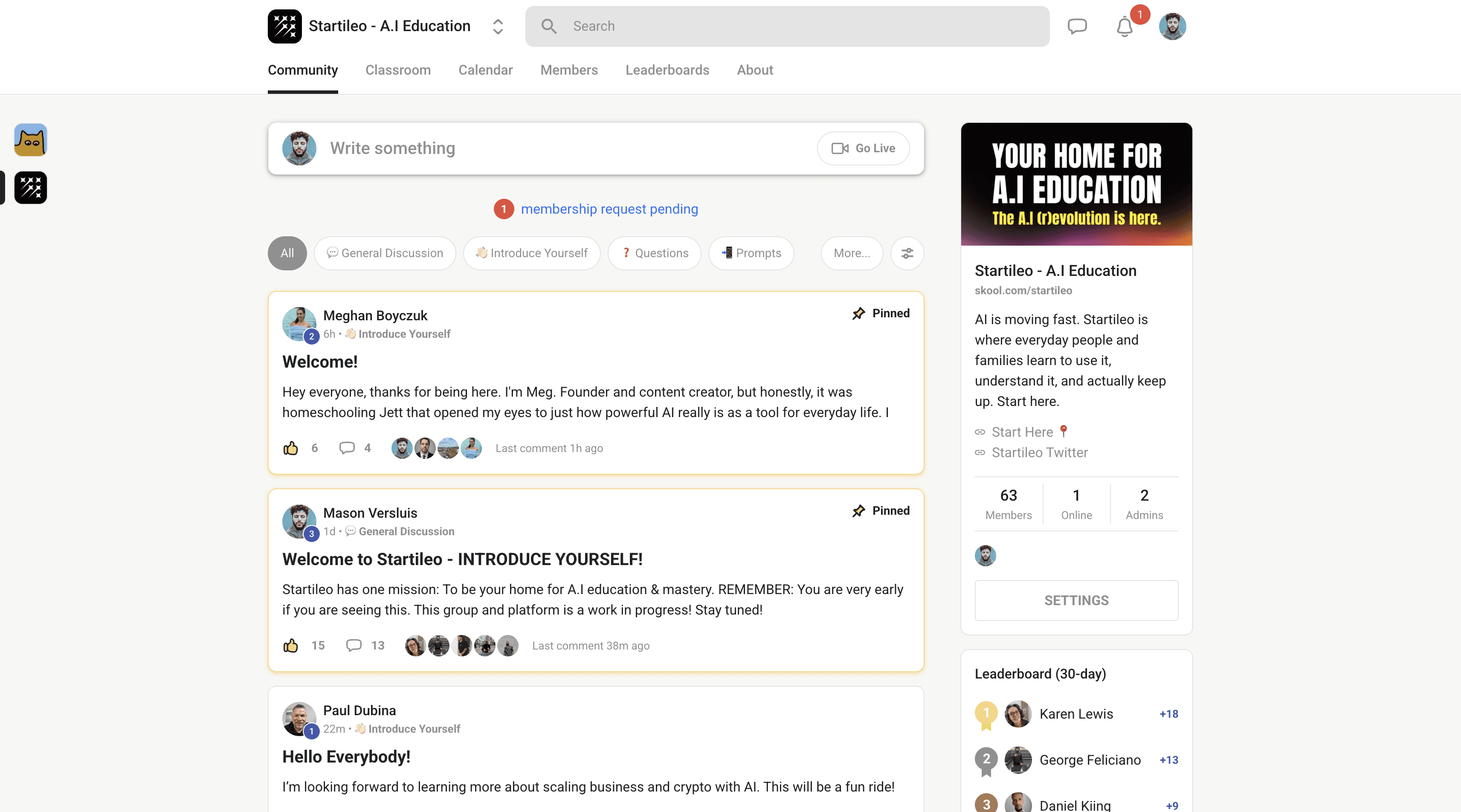Open comments on Mason Versluis's post
The image size is (1461, 812).
click(x=354, y=645)
